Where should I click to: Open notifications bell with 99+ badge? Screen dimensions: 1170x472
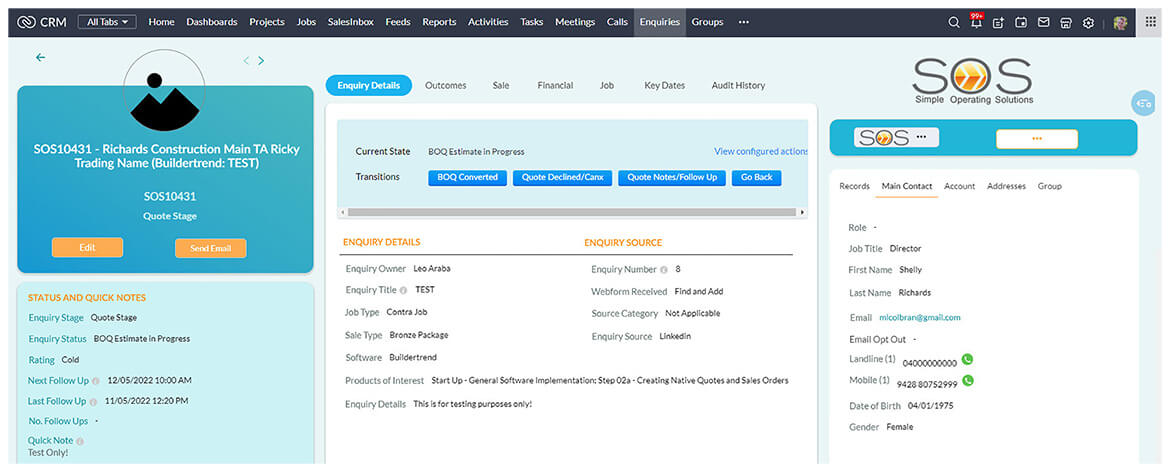click(976, 22)
